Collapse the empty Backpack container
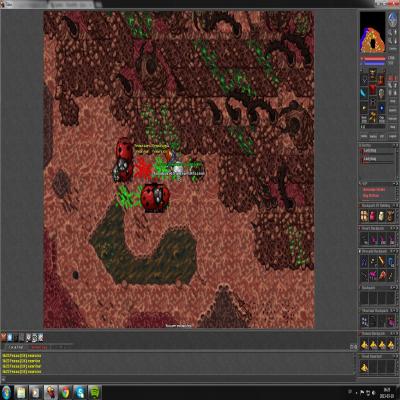The height and width of the screenshot is (400, 400). click(394, 287)
